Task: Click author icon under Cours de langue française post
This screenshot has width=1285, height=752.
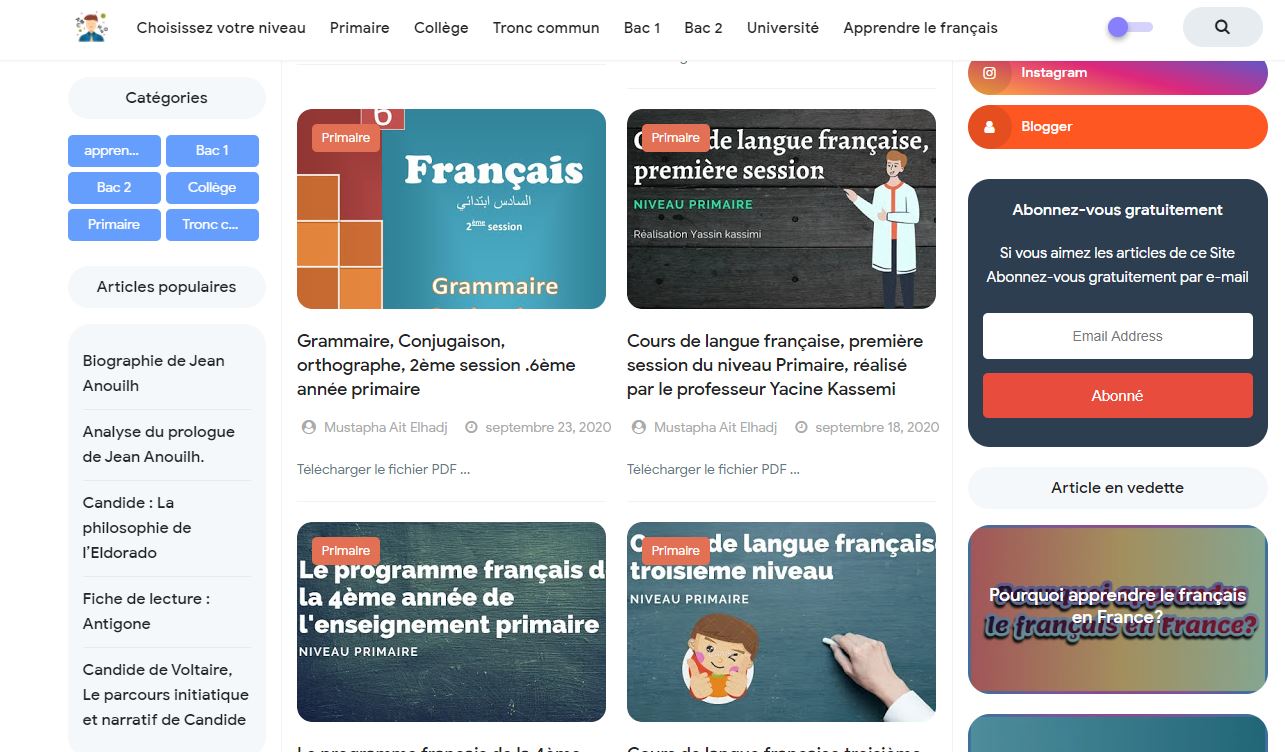Action: click(639, 427)
